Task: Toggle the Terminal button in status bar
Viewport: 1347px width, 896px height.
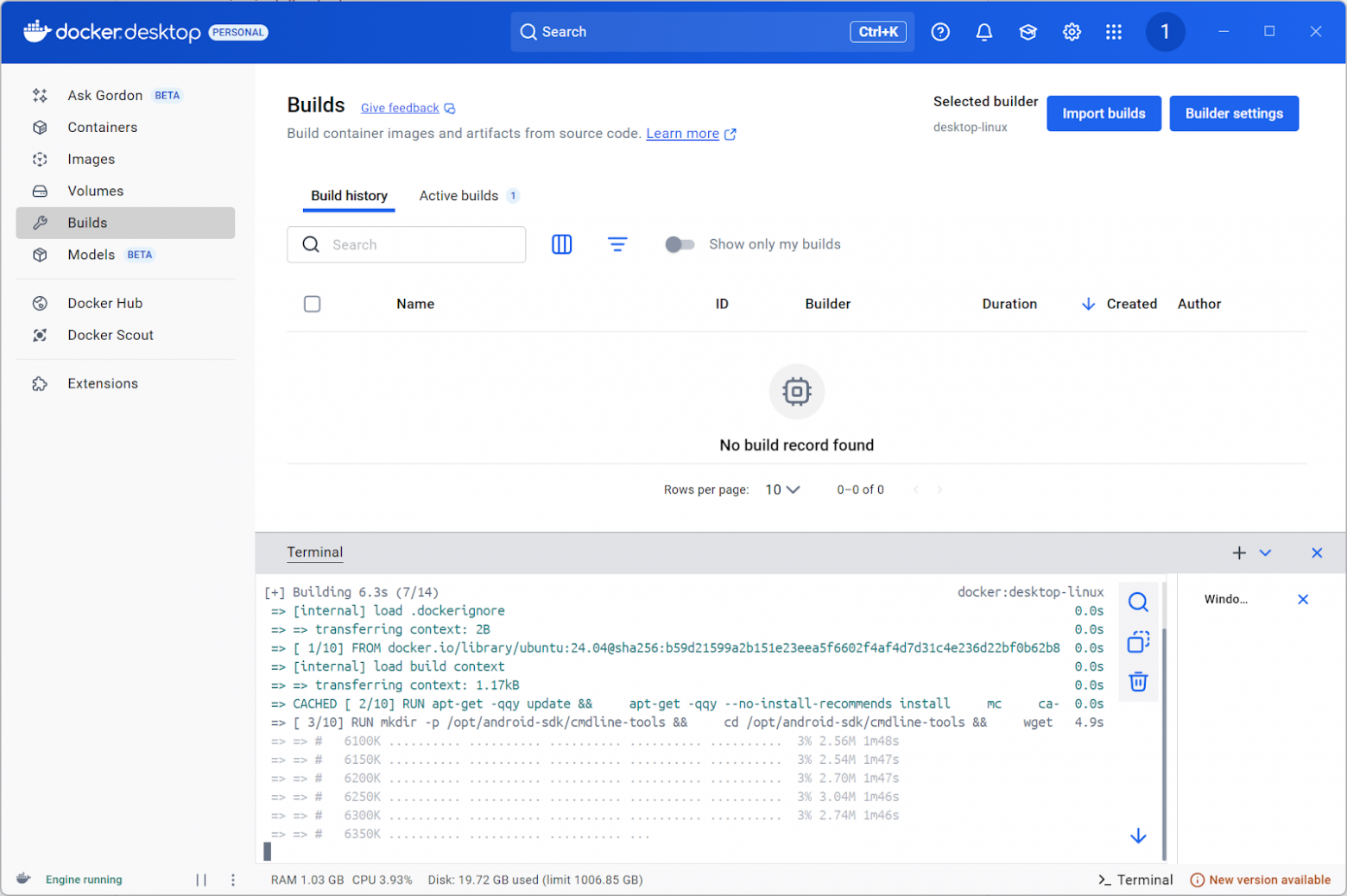Action: click(x=1135, y=880)
